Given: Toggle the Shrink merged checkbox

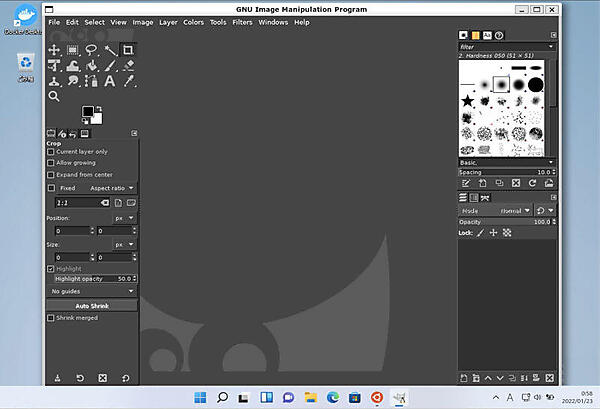Looking at the screenshot, I should pos(52,318).
